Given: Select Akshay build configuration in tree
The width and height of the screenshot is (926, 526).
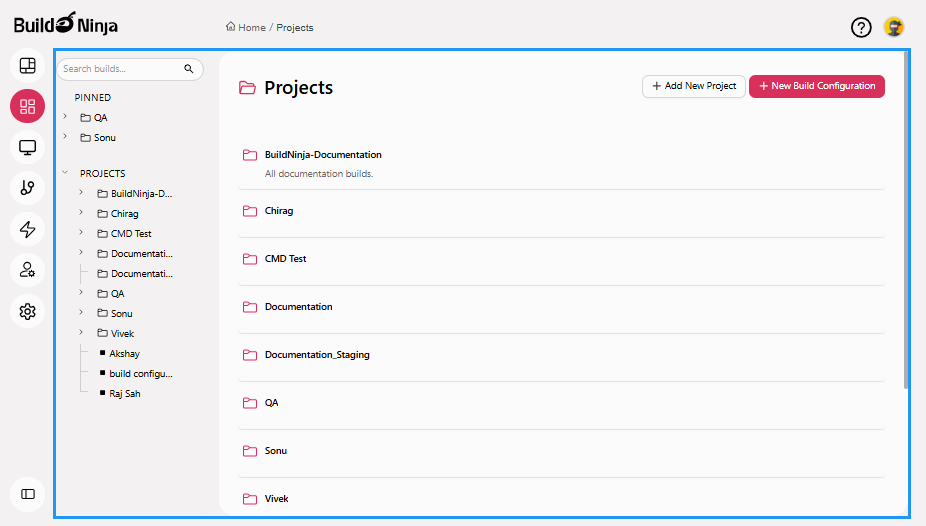Looking at the screenshot, I should [125, 354].
